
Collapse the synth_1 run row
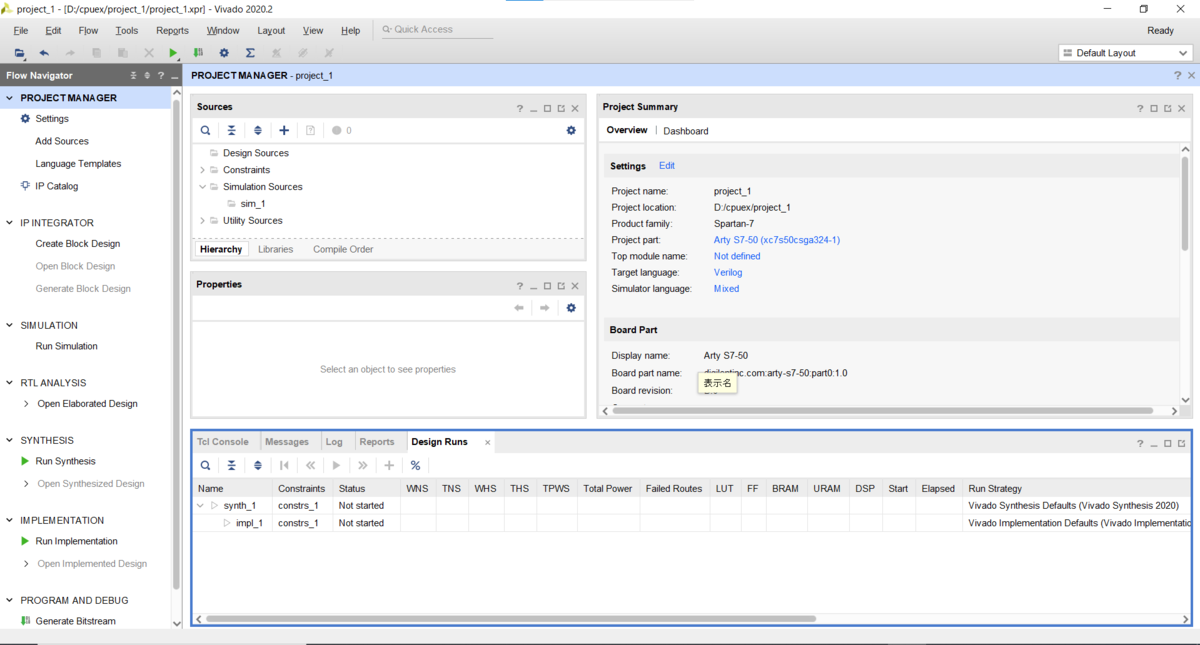pyautogui.click(x=201, y=506)
